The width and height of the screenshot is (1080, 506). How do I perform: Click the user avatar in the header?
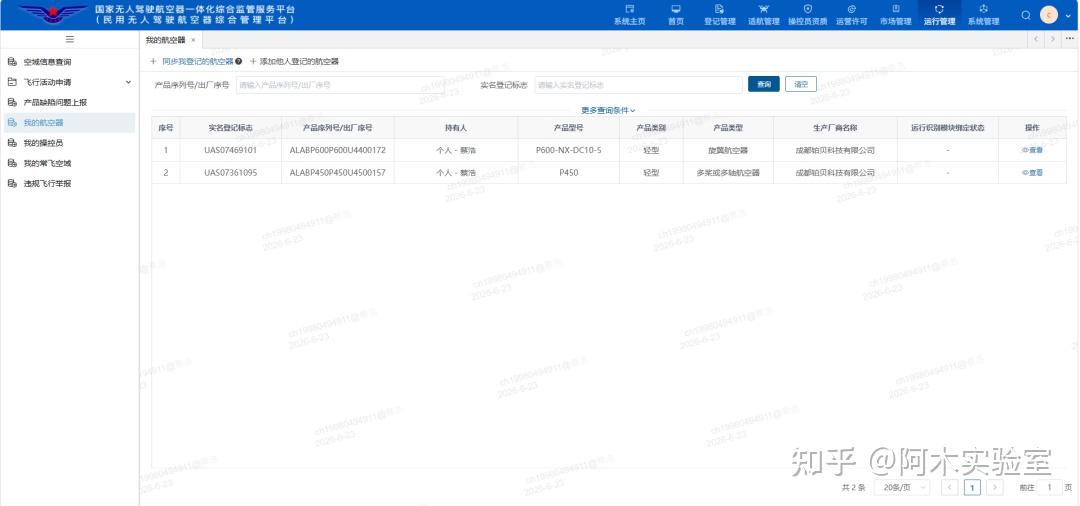tap(1048, 15)
